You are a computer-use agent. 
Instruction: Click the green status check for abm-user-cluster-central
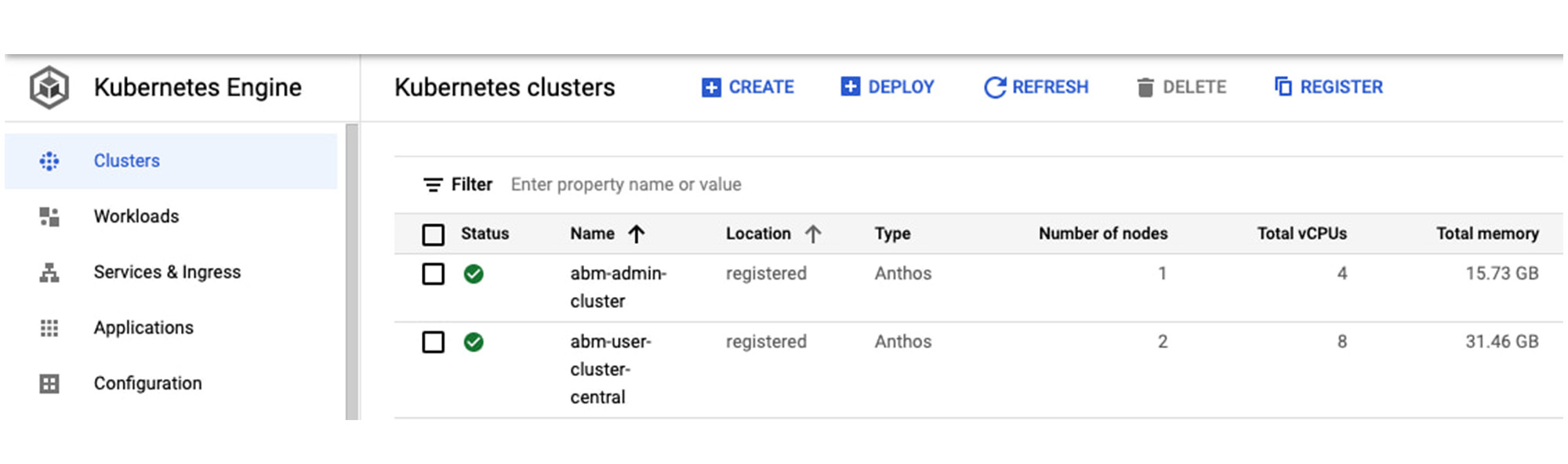coord(474,342)
